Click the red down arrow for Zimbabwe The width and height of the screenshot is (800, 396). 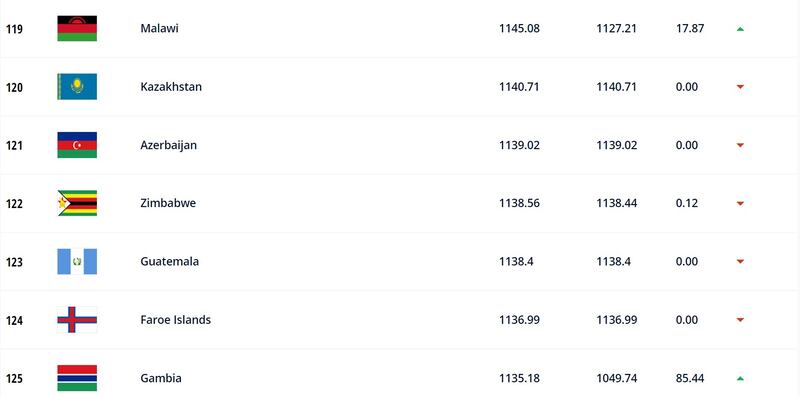pos(740,204)
